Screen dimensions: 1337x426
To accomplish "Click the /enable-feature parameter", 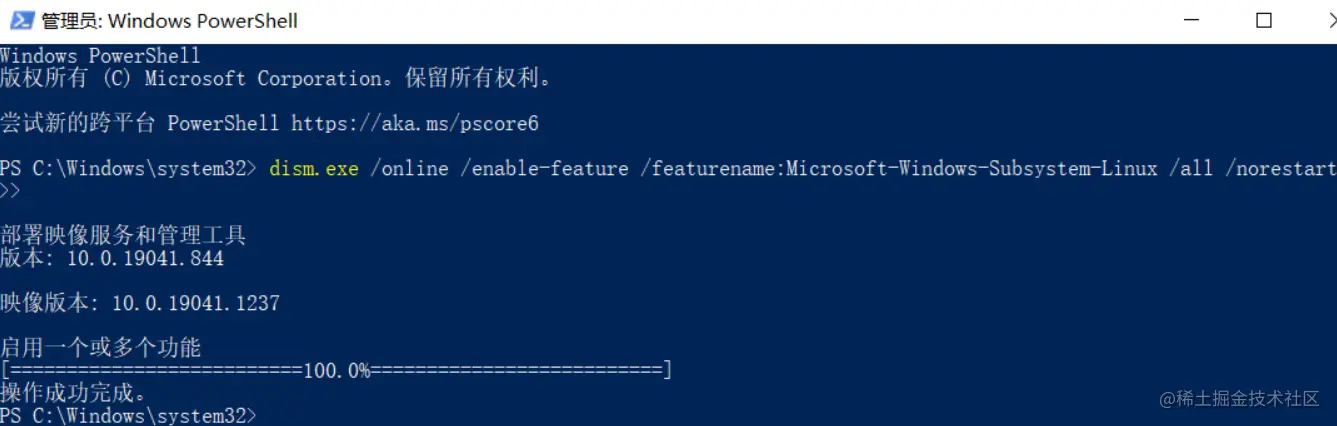I will click(544, 168).
